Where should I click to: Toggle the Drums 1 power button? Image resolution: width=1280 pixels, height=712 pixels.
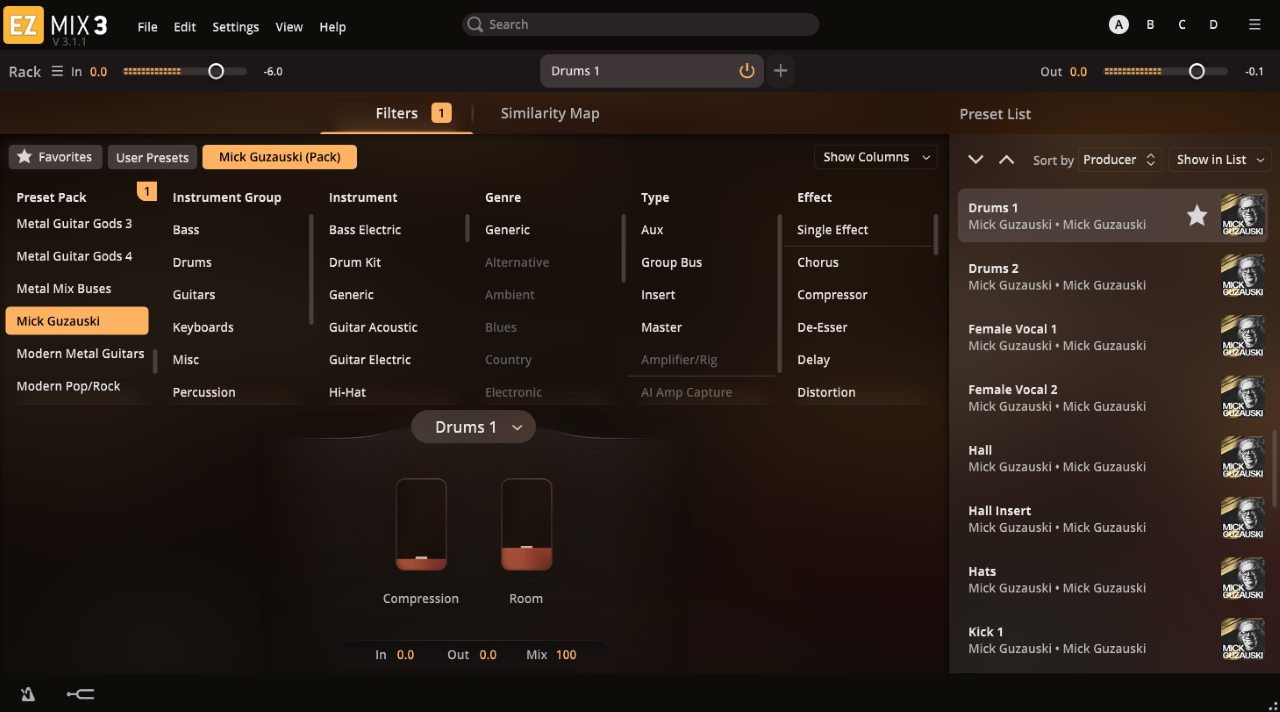746,71
